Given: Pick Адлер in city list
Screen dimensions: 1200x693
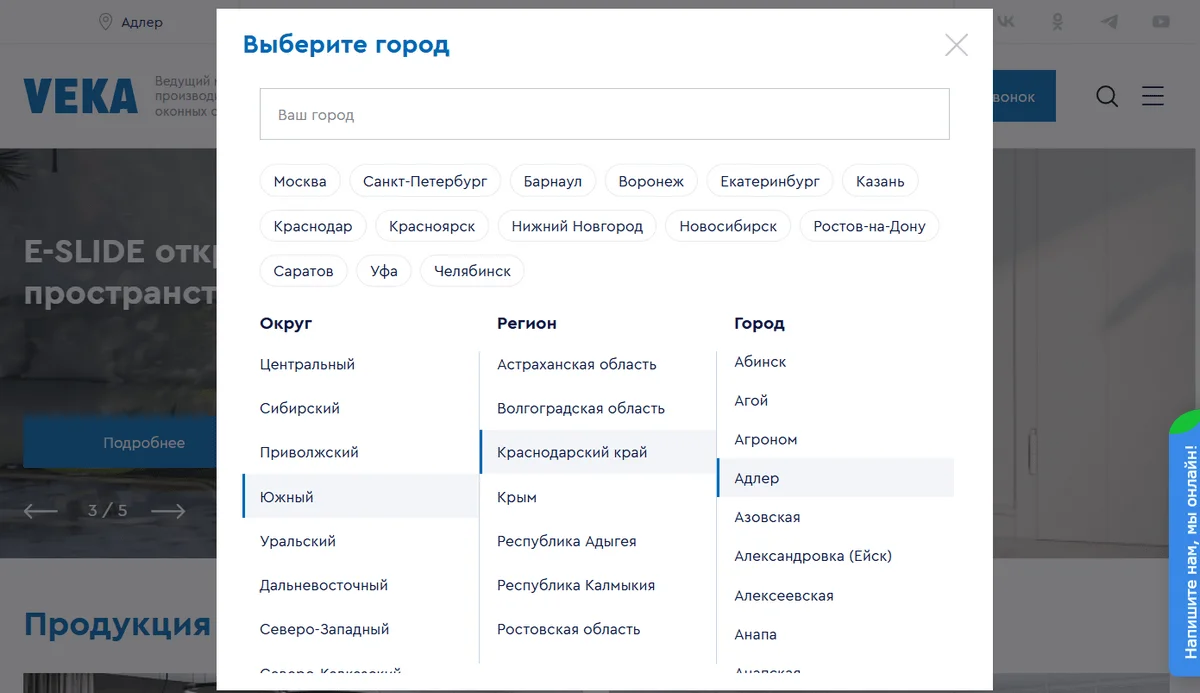Looking at the screenshot, I should [835, 478].
